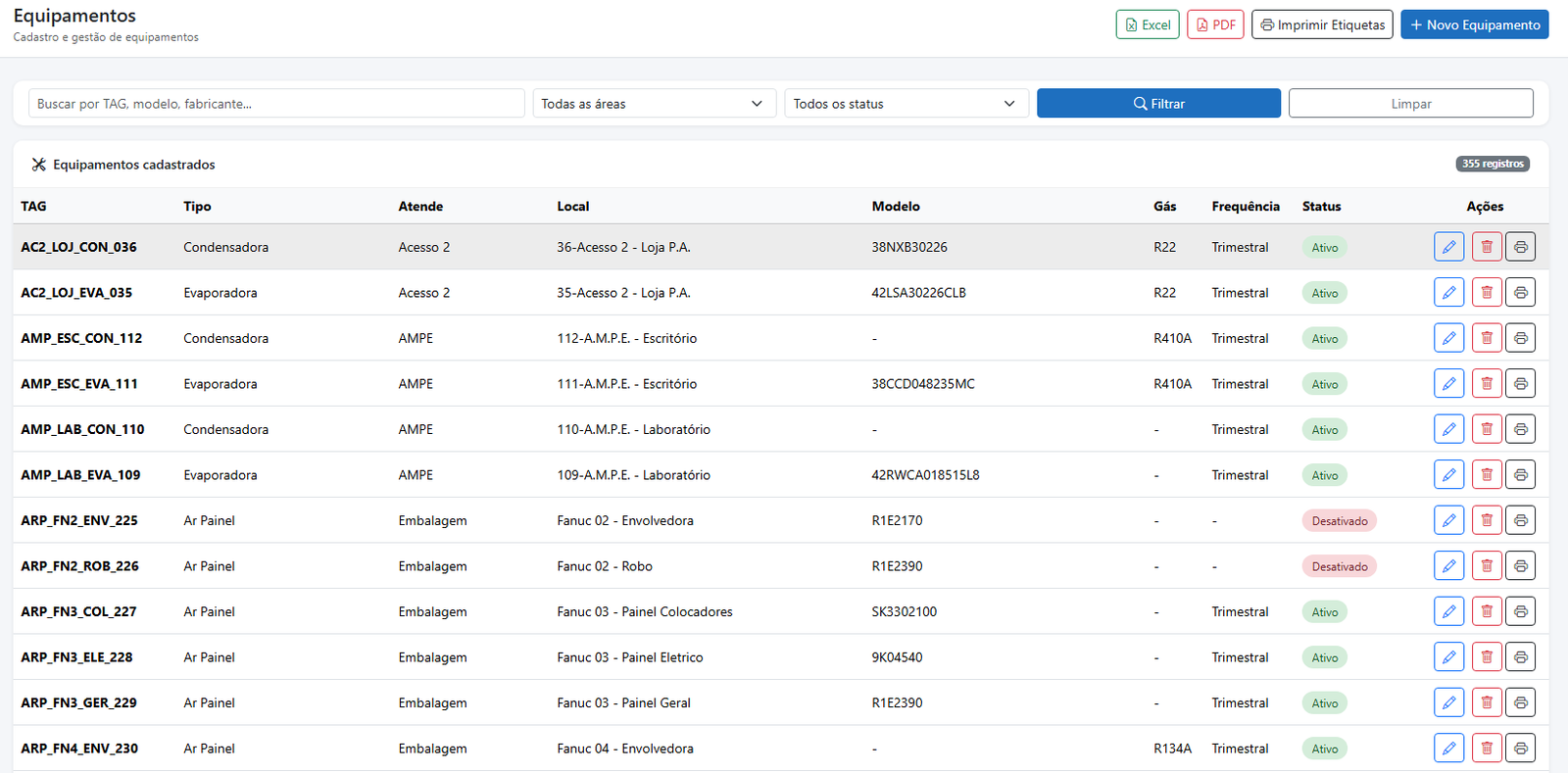
Task: Click local '110-A.M.P.E. - Laboratório'
Action: coord(634,429)
